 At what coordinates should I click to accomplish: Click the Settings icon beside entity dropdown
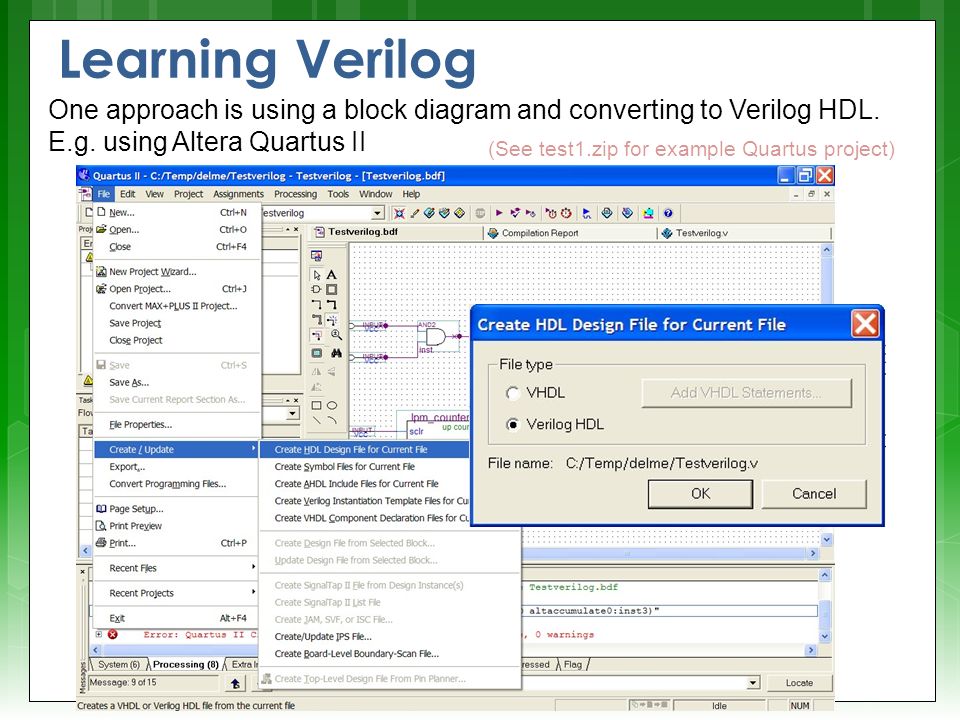click(399, 213)
